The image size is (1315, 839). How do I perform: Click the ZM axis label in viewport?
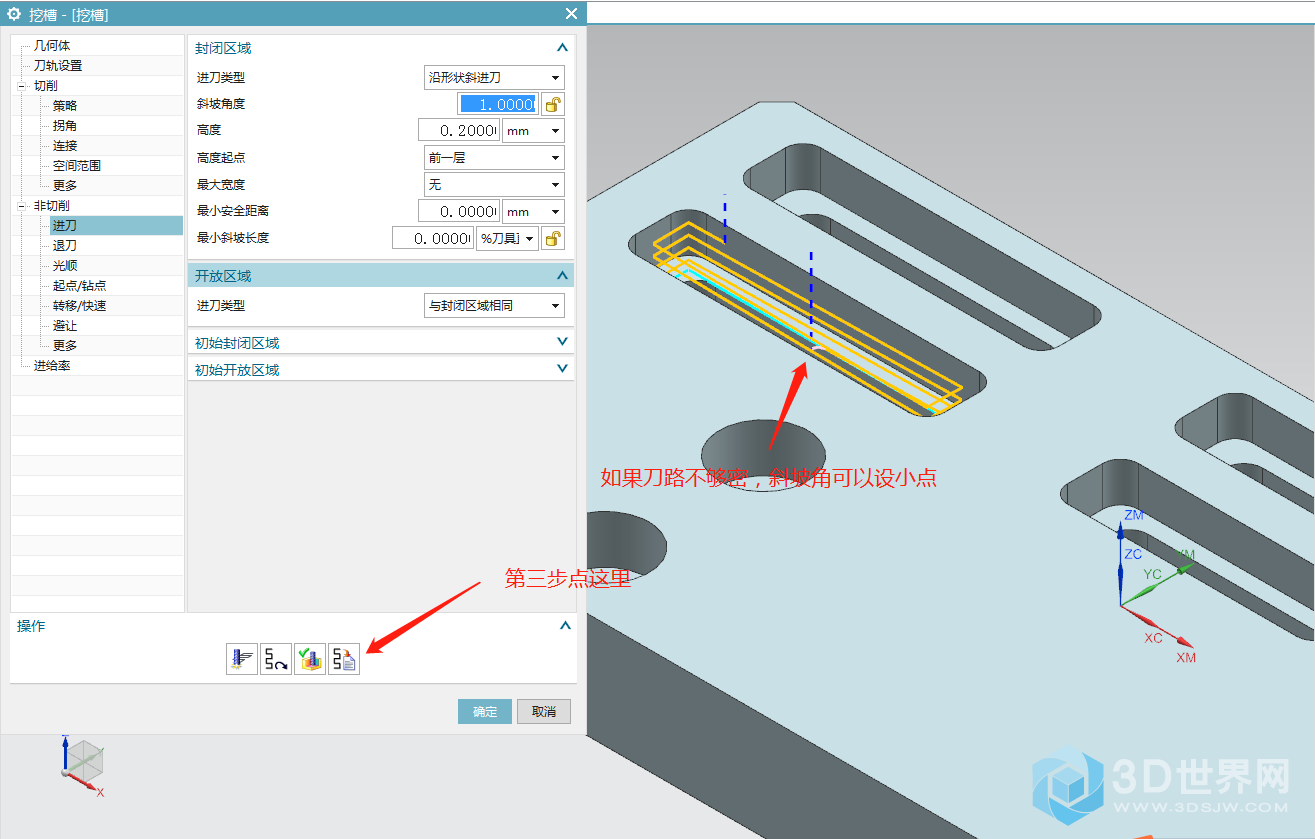pyautogui.click(x=1133, y=515)
